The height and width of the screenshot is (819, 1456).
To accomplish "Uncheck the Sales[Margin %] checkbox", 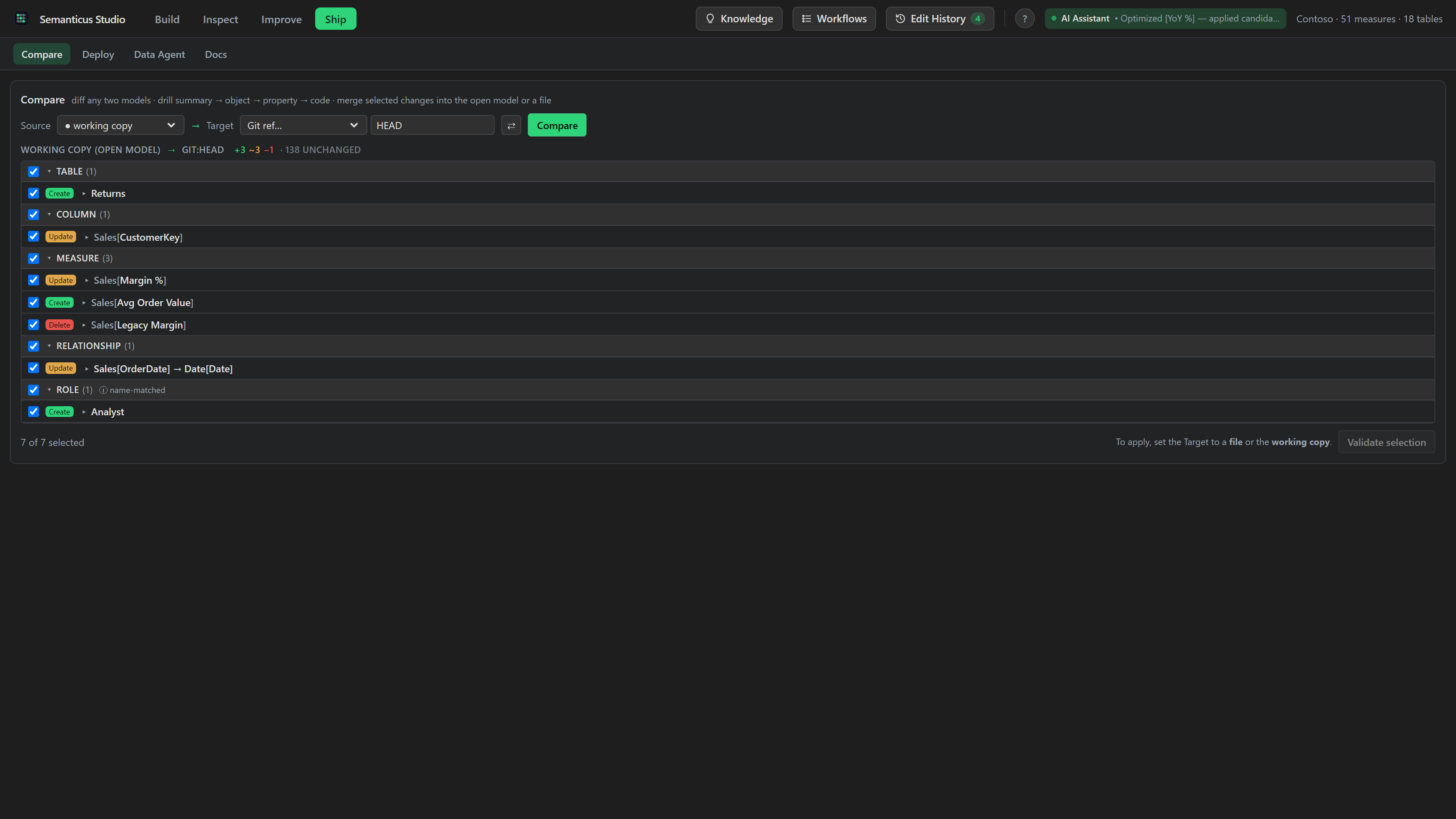I will 34,280.
